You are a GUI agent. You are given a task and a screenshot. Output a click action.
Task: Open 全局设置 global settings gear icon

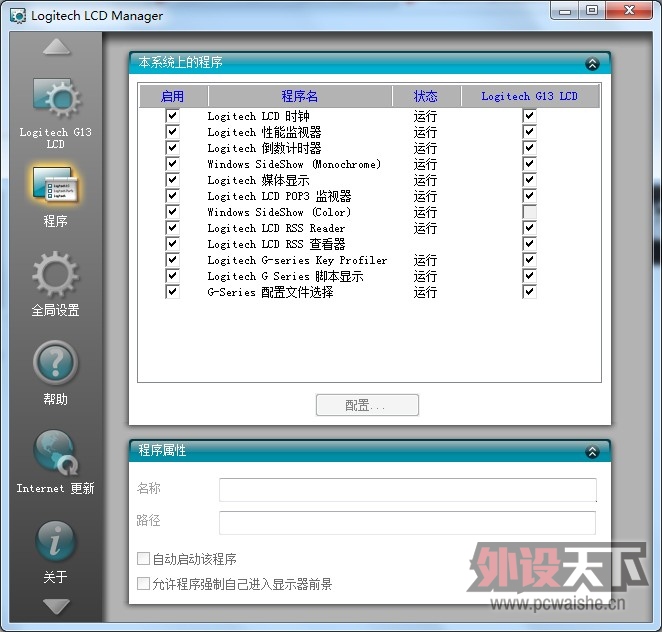pyautogui.click(x=55, y=274)
